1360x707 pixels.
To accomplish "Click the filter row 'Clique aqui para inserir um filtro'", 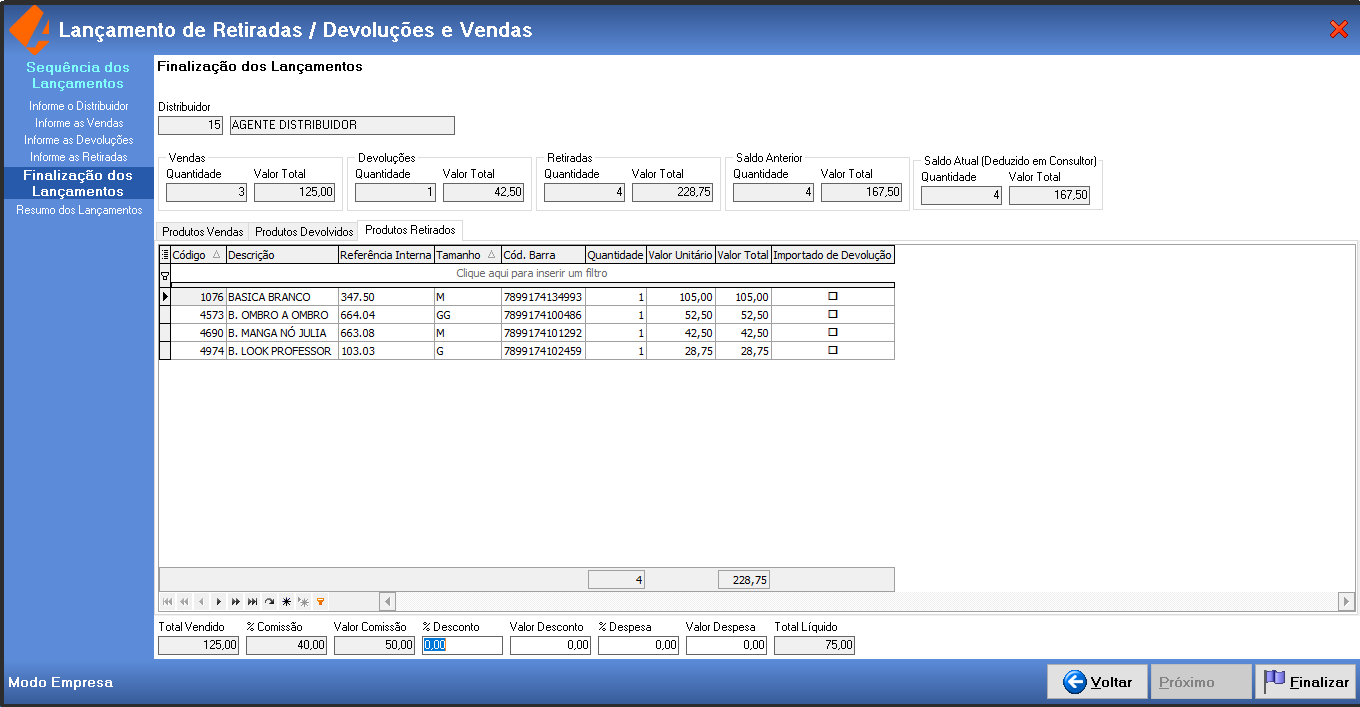I will point(532,273).
